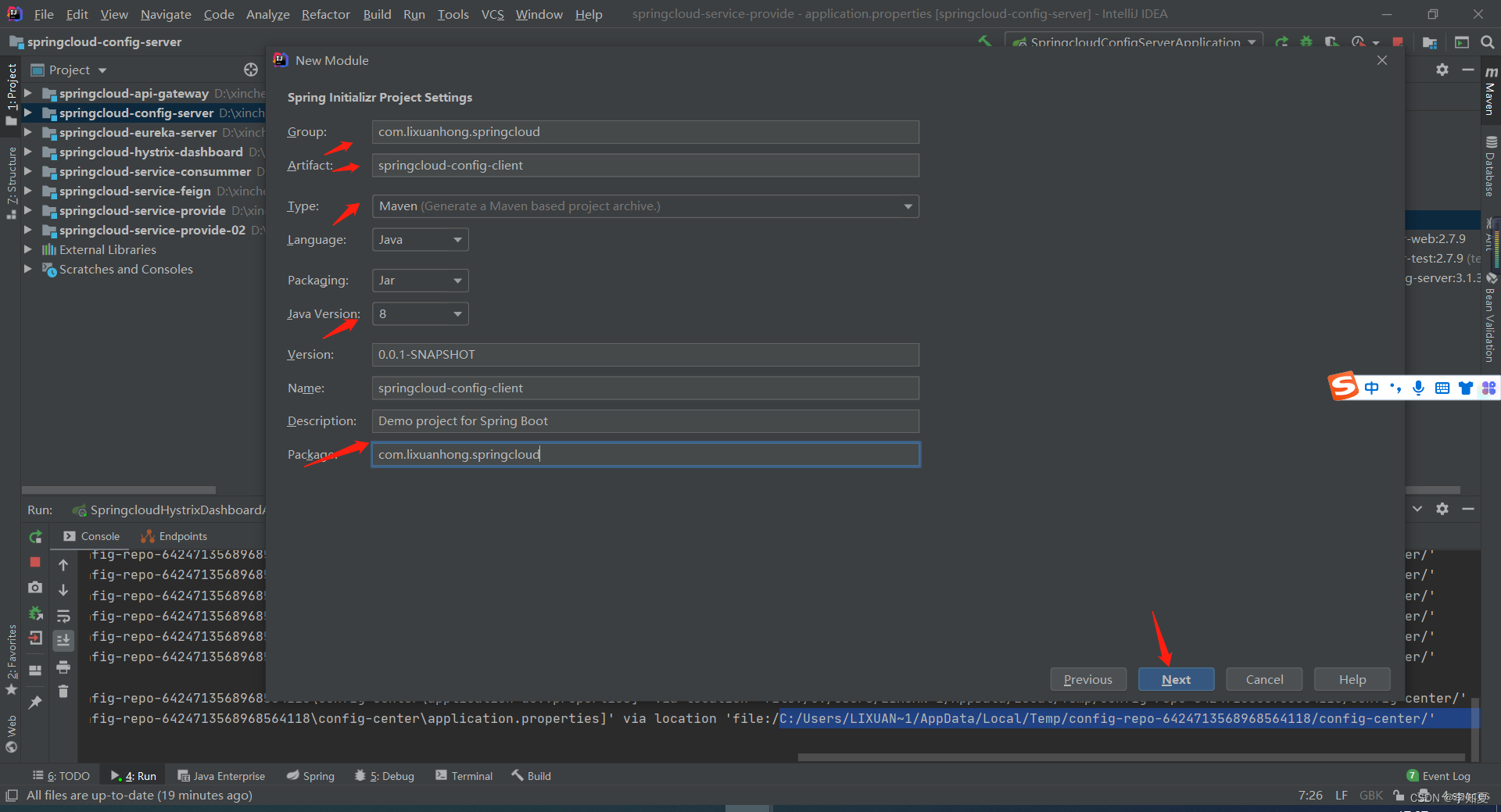Image resolution: width=1501 pixels, height=812 pixels.
Task: Stop the application with the red toolbar square
Action: click(x=1398, y=42)
